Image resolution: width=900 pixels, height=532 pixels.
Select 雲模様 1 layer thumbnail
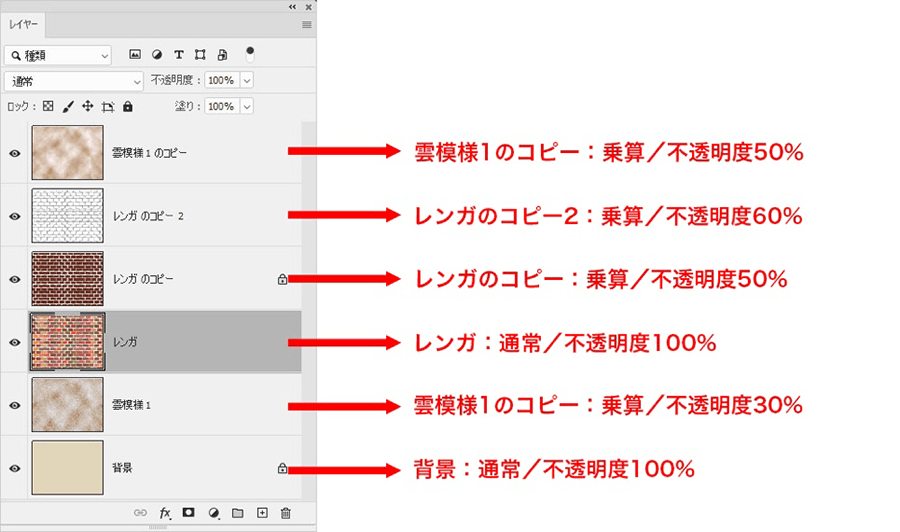point(68,405)
